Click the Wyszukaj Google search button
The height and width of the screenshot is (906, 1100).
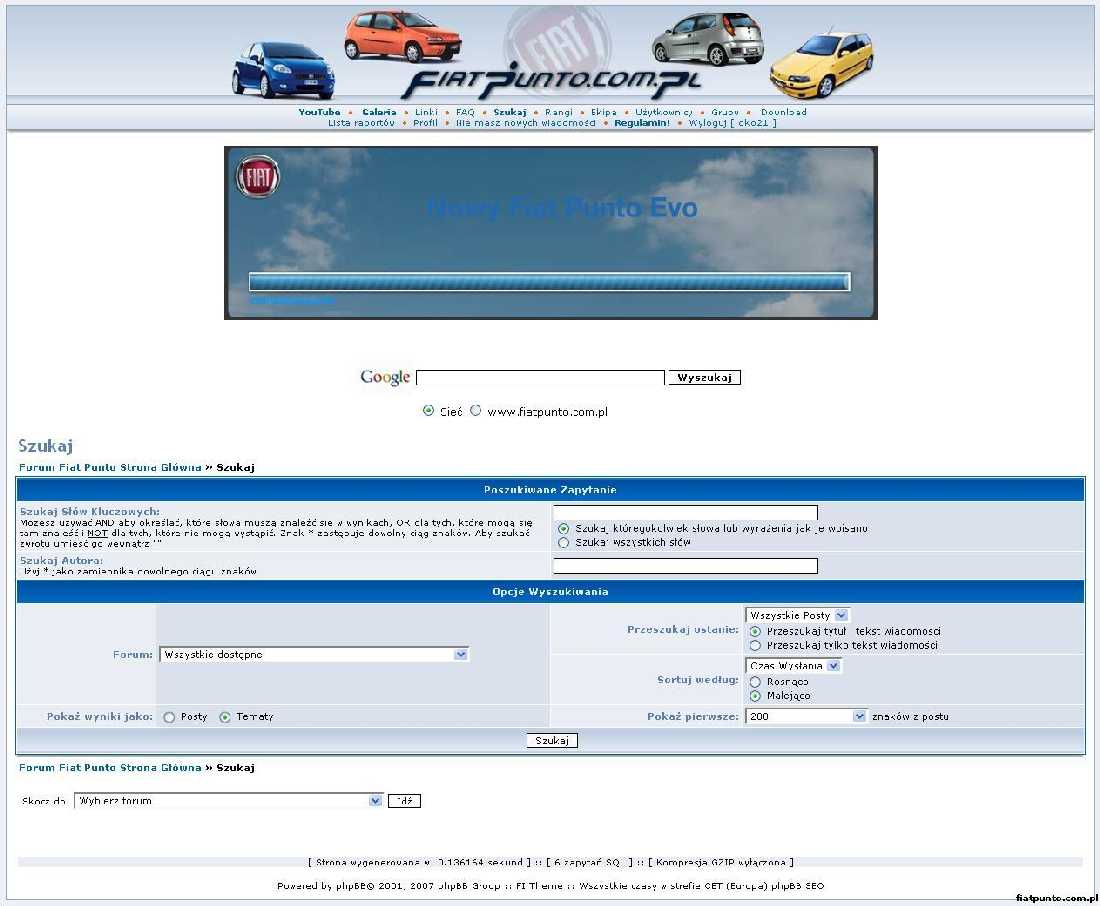point(704,378)
